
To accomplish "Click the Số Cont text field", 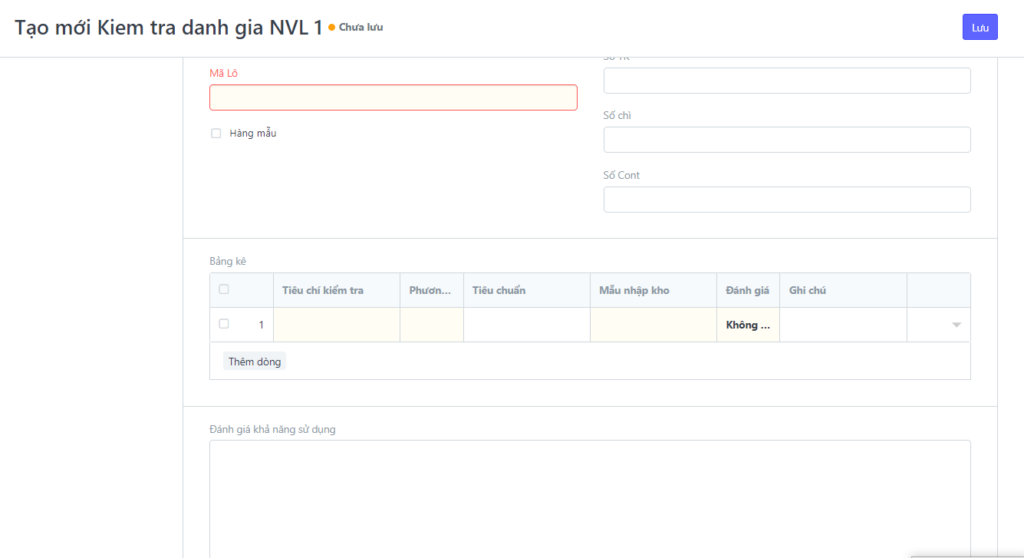I will pos(786,200).
